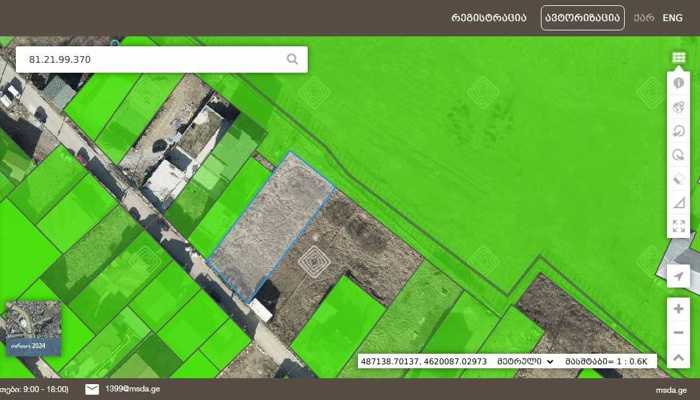Click the search magnifier icon
The image size is (700, 400).
(292, 59)
